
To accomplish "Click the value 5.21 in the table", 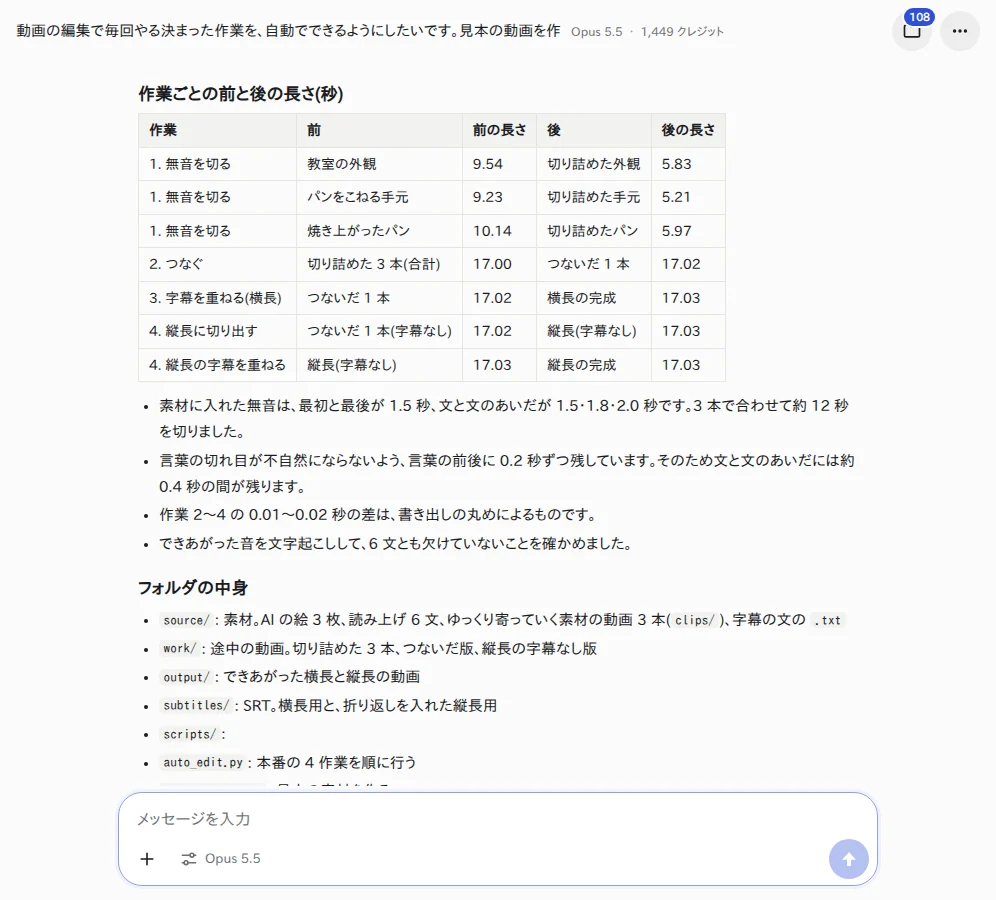I will click(676, 197).
